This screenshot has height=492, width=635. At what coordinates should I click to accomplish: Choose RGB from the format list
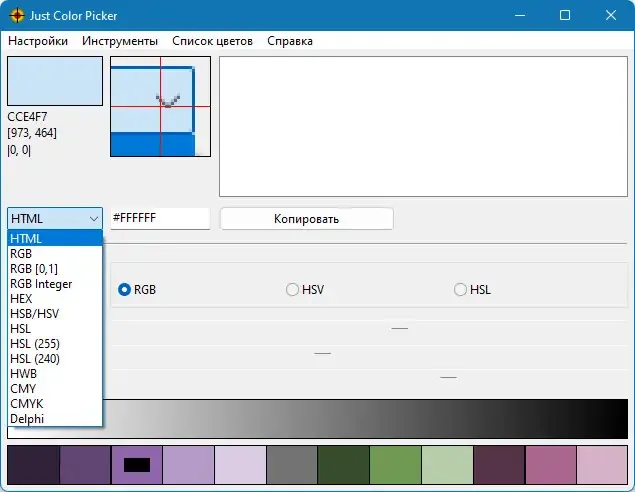(55, 253)
